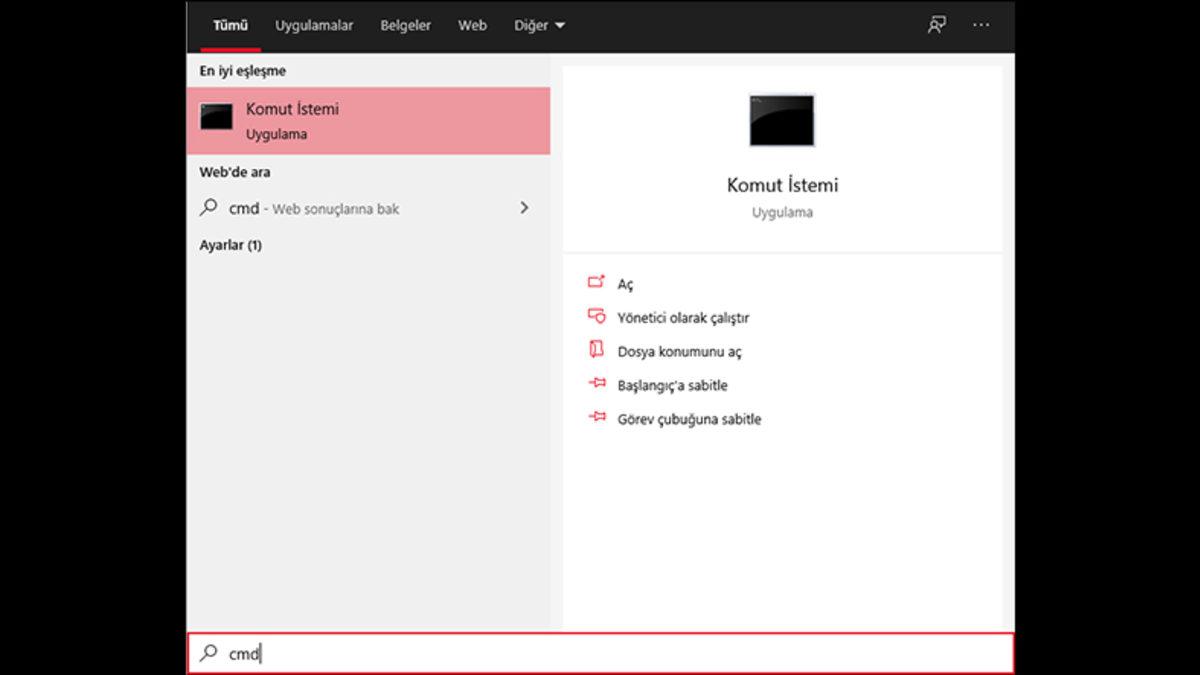Click the Başlangıç'a sabitle pin icon
The height and width of the screenshot is (675, 1200).
(597, 384)
